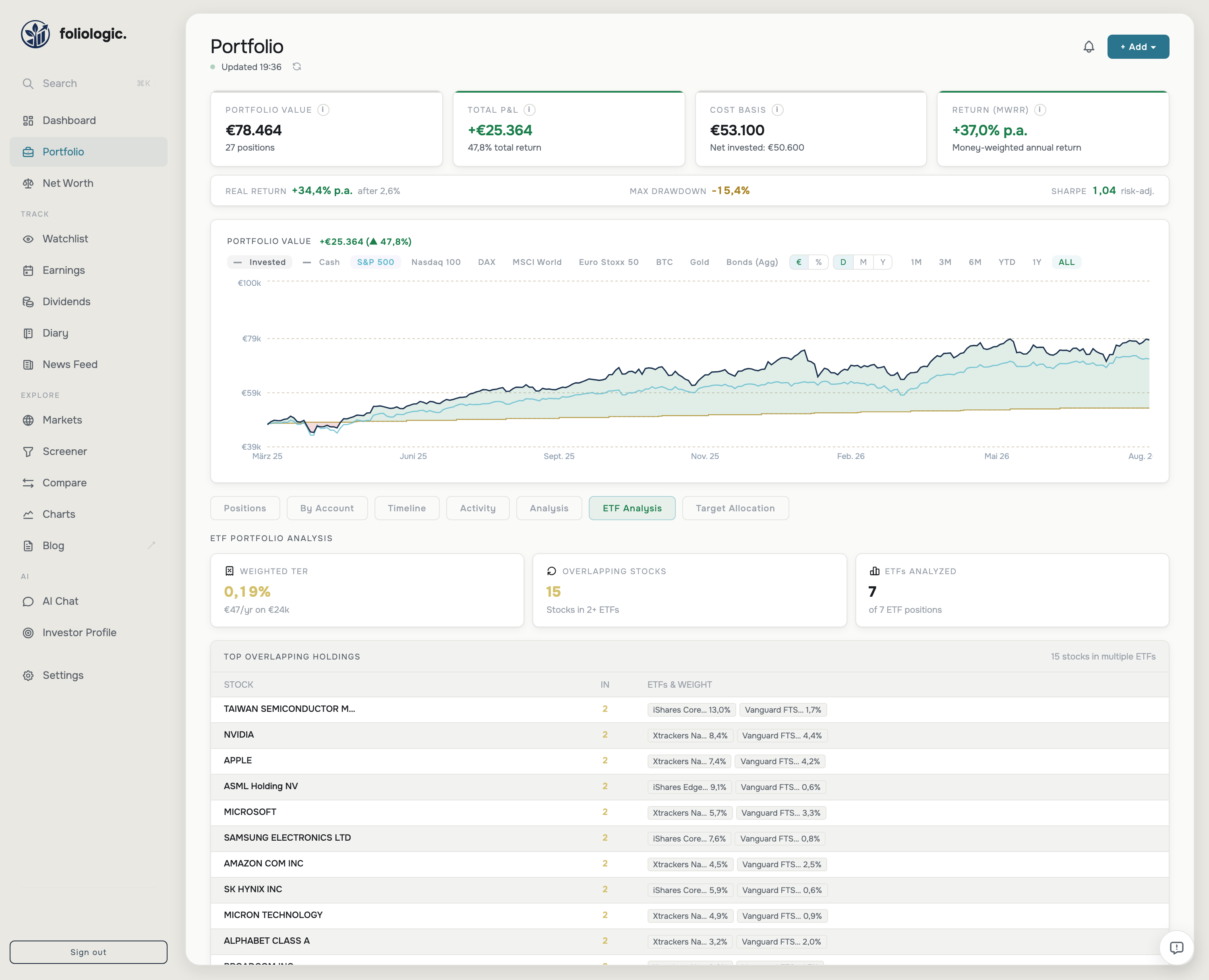Click the Net Worth scales icon

[x=28, y=183]
